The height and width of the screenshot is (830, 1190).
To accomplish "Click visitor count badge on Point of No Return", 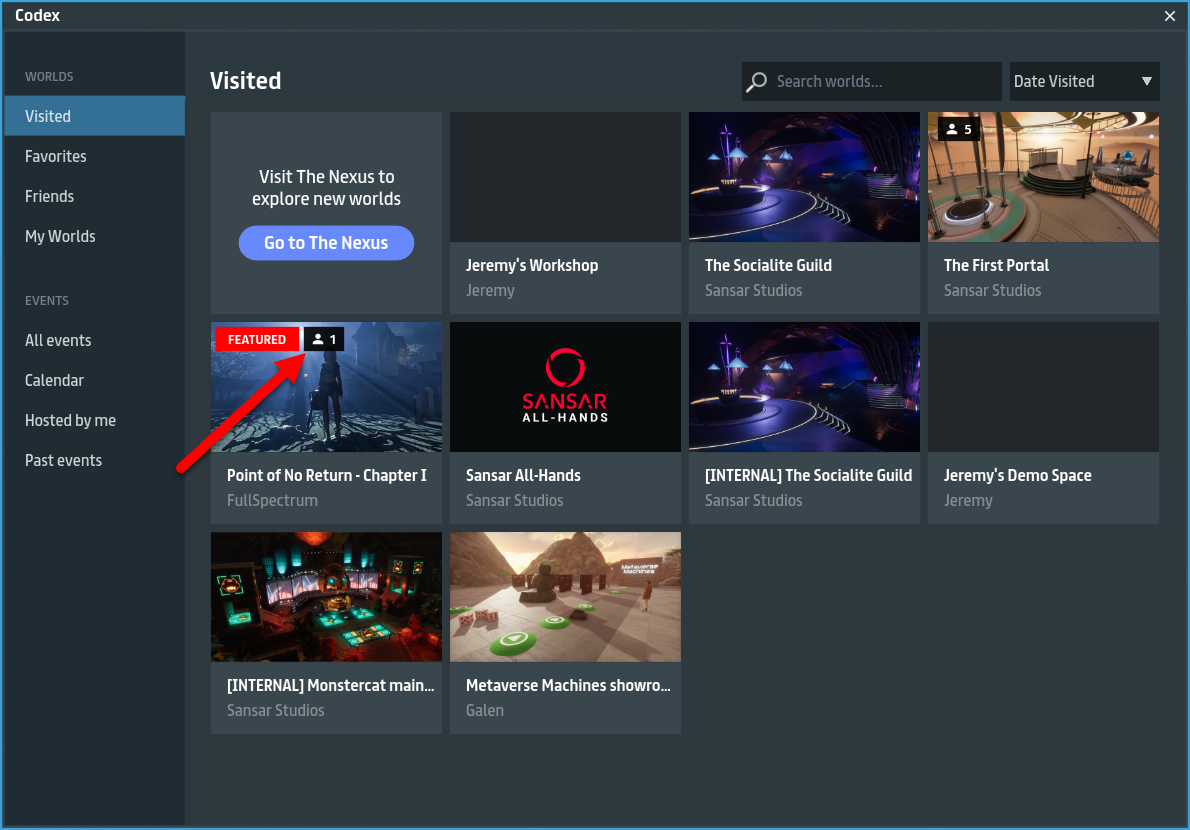I will (324, 340).
